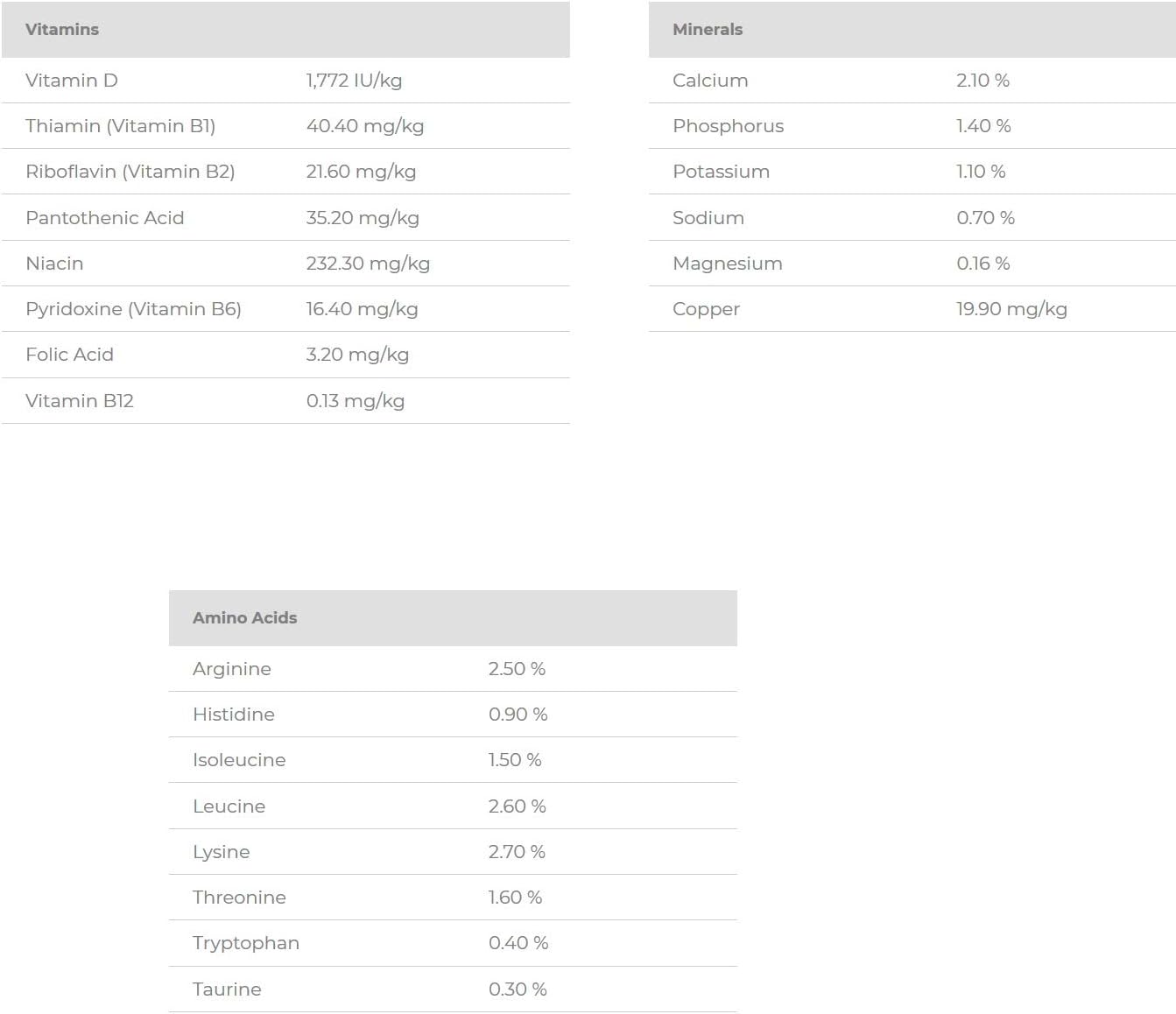Select the Vitamin D row label

(x=72, y=81)
